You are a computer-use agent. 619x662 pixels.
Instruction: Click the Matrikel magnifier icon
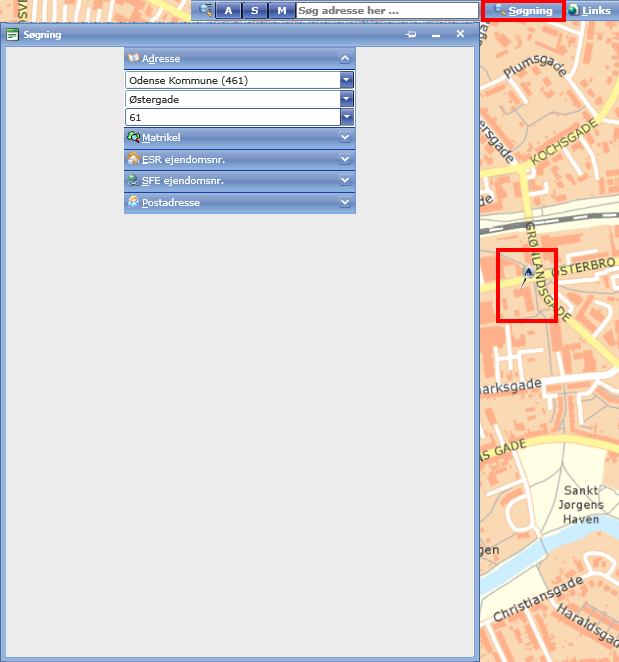(x=133, y=137)
